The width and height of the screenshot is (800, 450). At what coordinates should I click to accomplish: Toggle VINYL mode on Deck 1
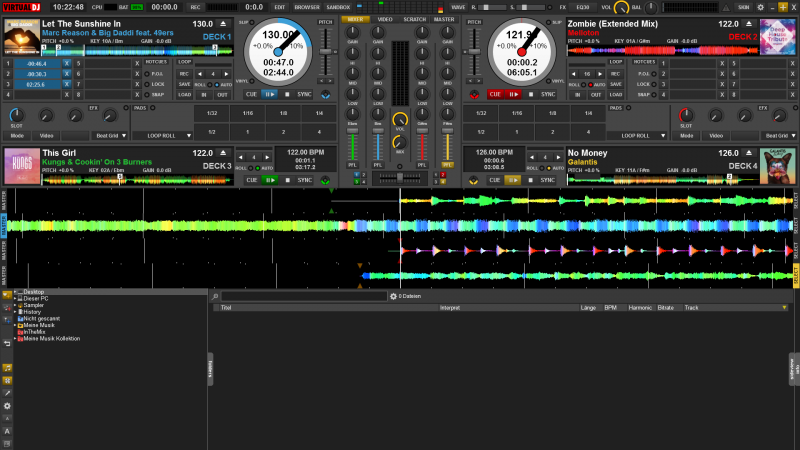(x=252, y=81)
